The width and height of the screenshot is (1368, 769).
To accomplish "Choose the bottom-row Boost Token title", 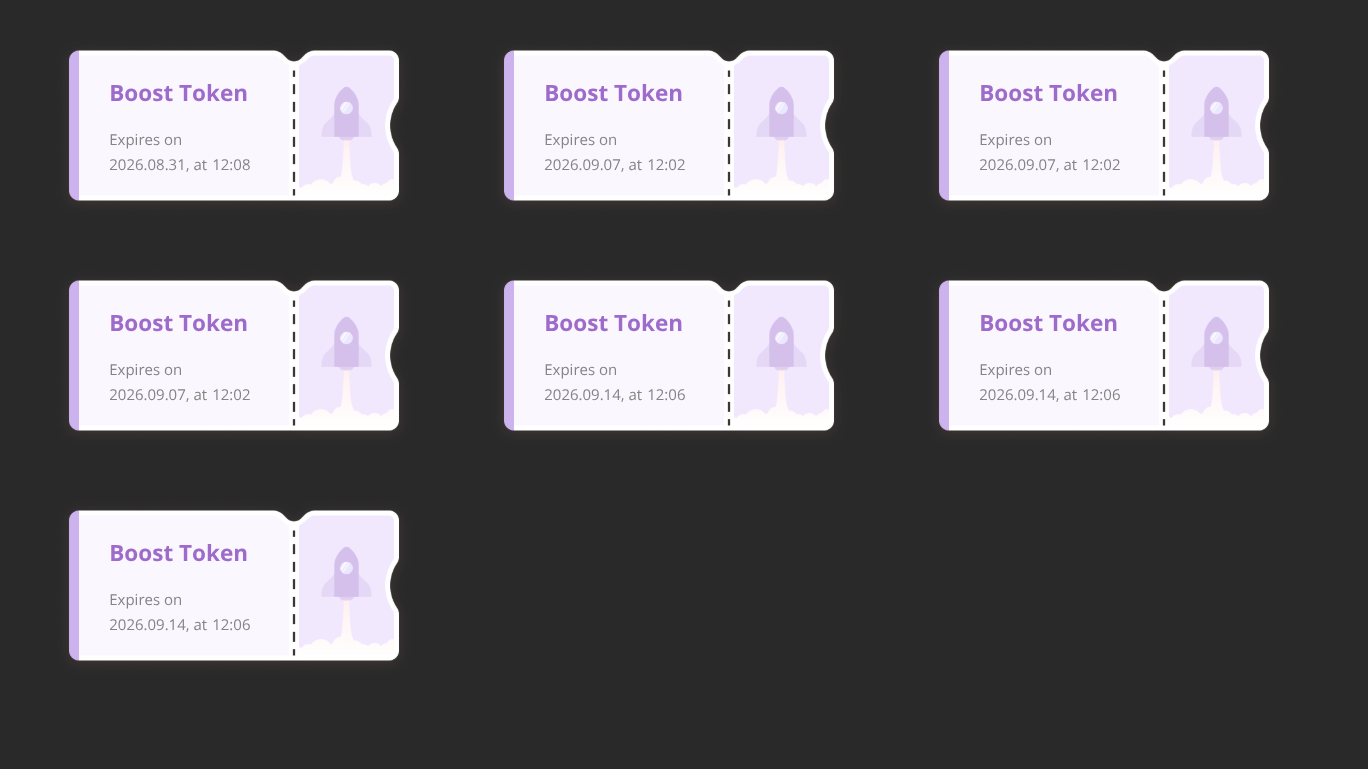I will (x=178, y=553).
